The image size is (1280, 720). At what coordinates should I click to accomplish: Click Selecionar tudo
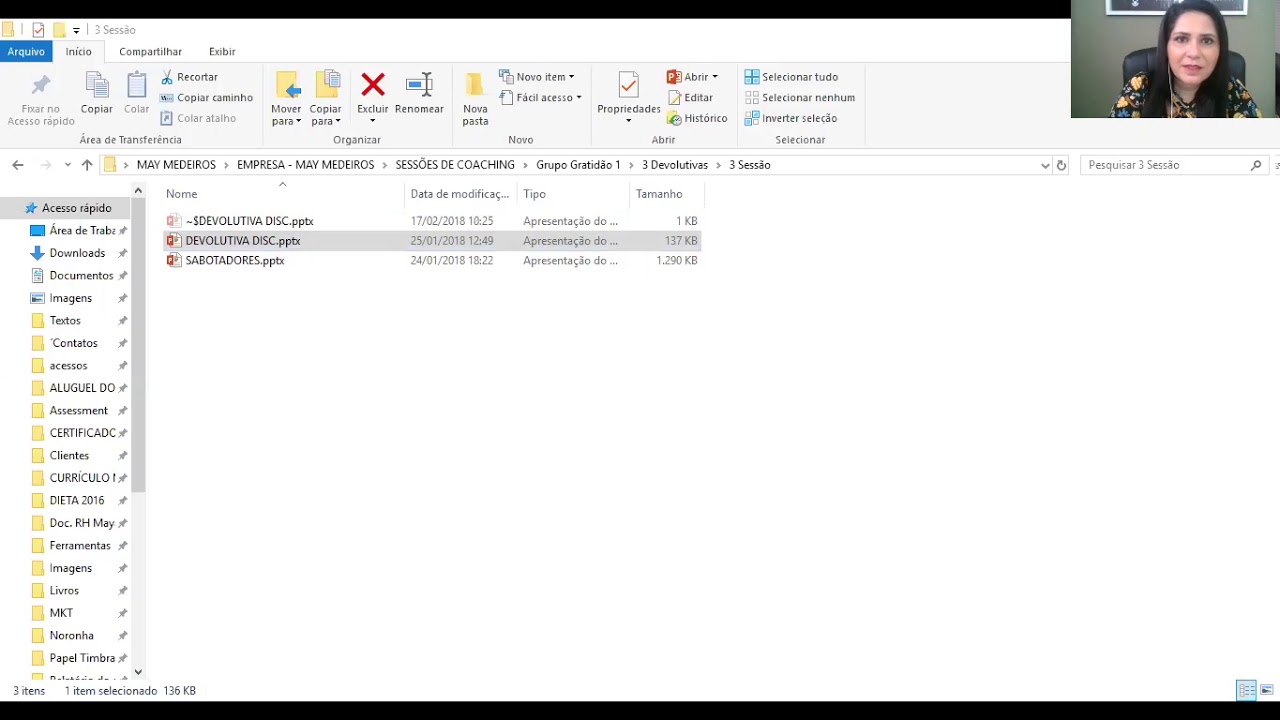[x=791, y=77]
